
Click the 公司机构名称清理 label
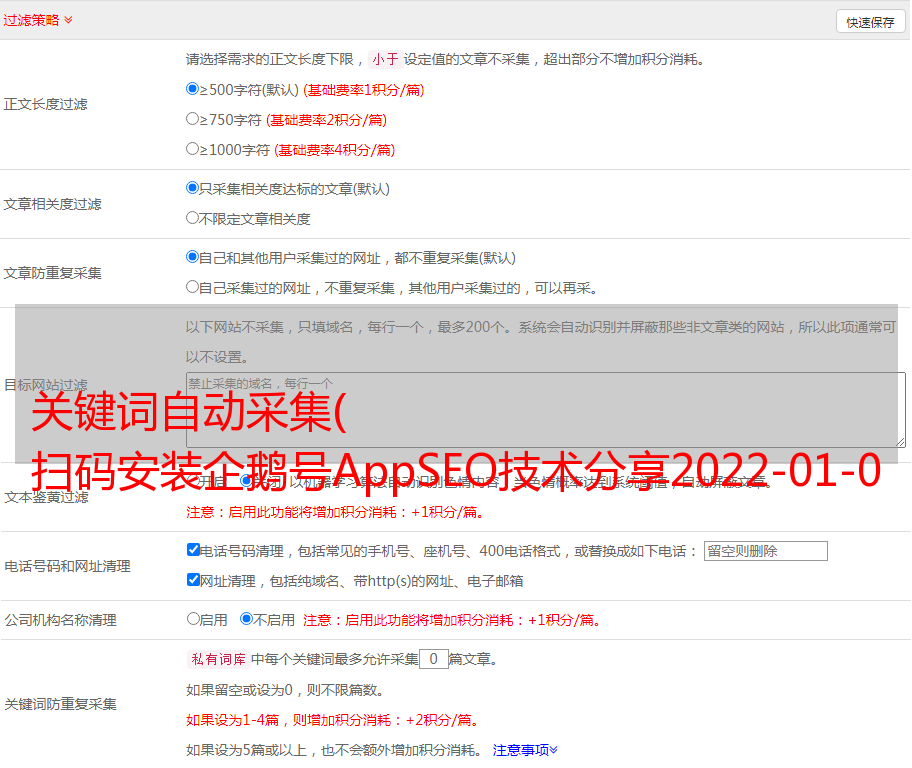pyautogui.click(x=60, y=620)
